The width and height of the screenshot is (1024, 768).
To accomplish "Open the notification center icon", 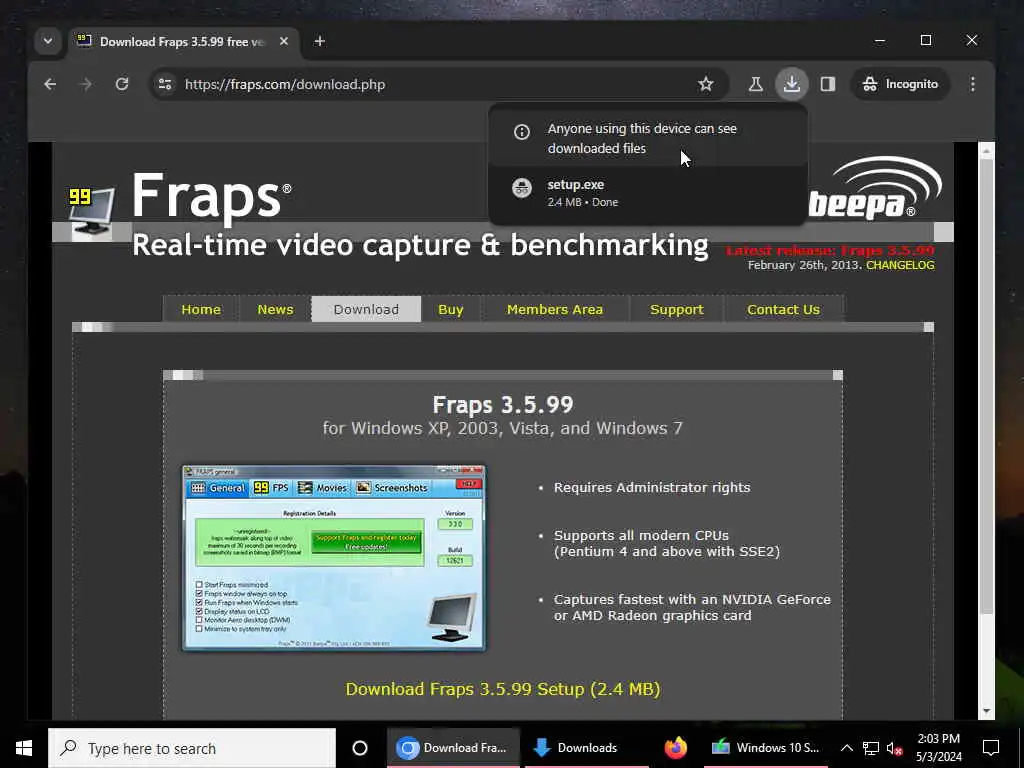I will pyautogui.click(x=991, y=748).
